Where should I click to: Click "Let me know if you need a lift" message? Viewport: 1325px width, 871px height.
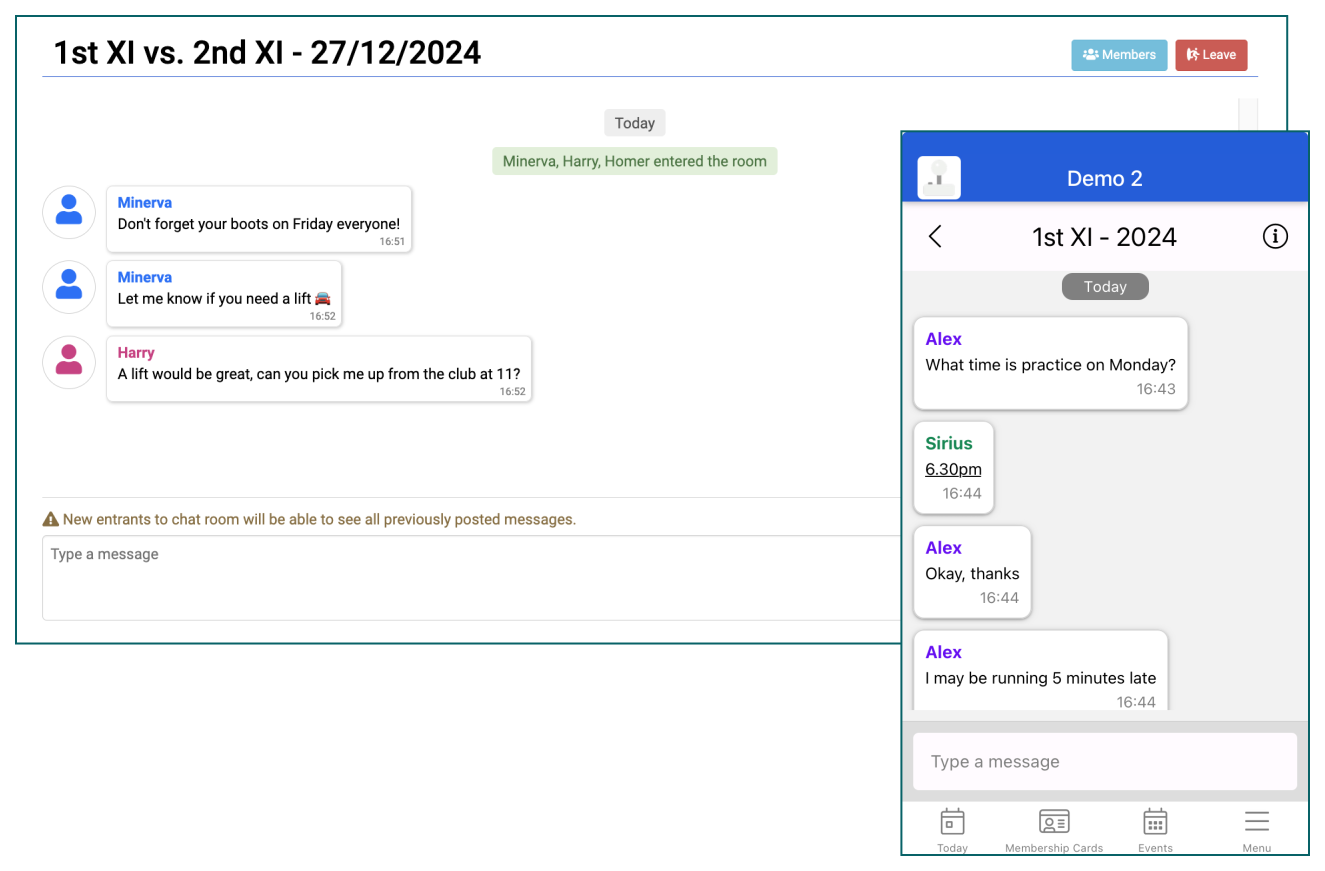[224, 294]
